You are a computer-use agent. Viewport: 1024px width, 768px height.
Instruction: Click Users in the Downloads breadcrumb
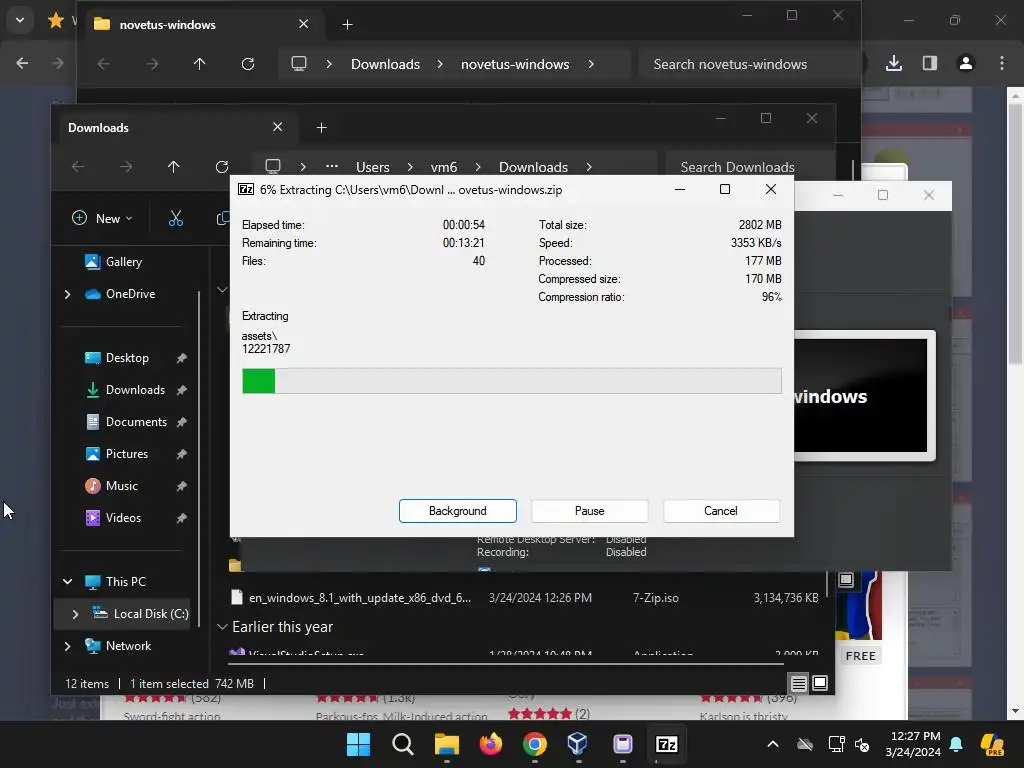[x=372, y=167]
